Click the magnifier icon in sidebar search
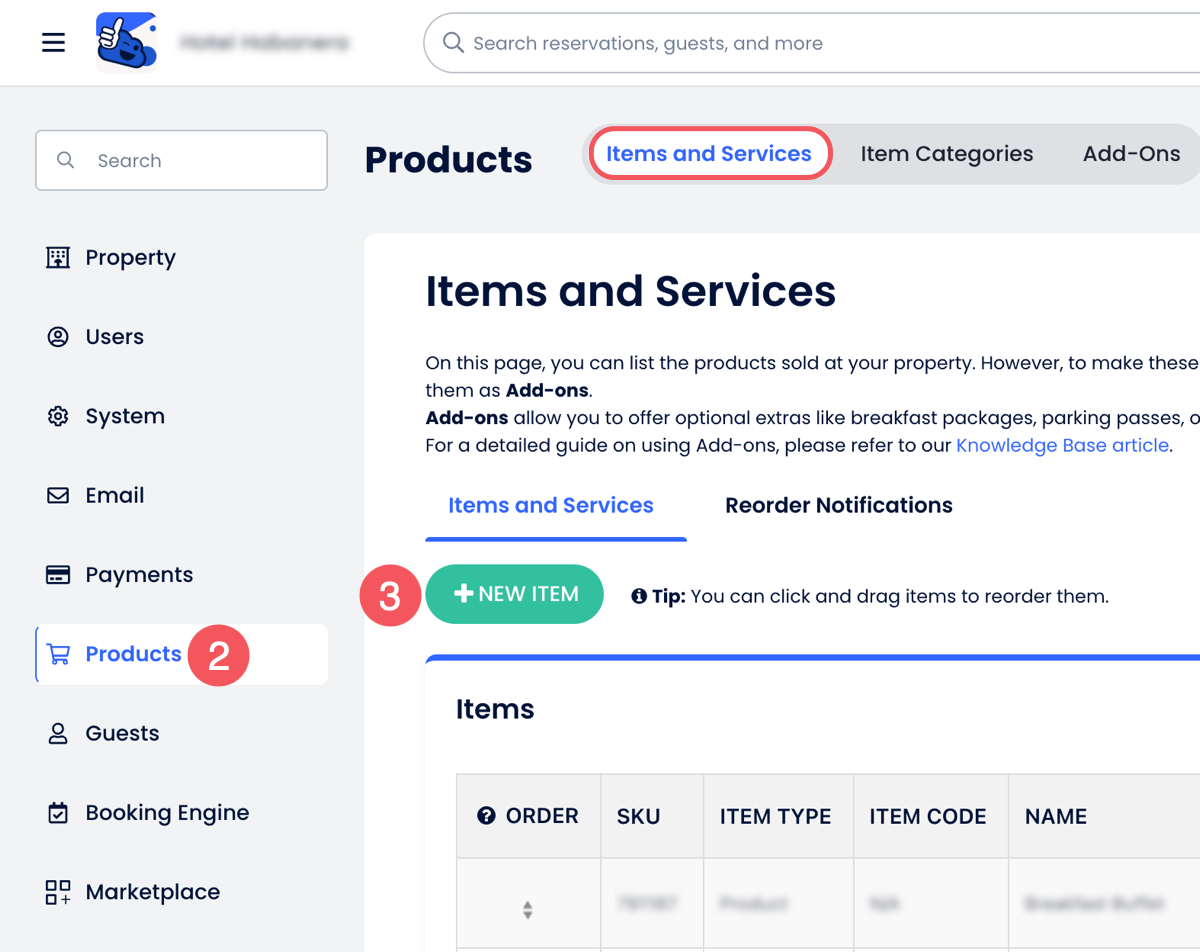1200x952 pixels. [66, 160]
